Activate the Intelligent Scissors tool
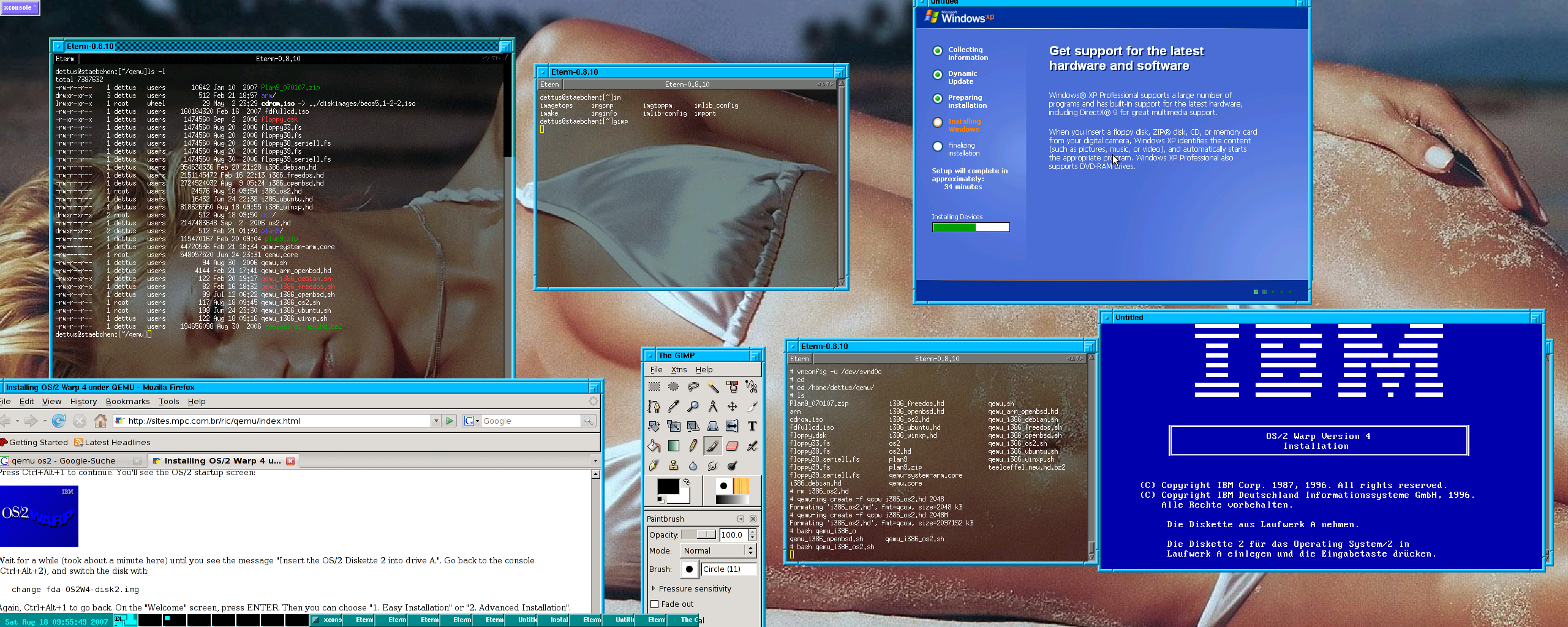Screen dimensions: 1568x627 tap(752, 386)
